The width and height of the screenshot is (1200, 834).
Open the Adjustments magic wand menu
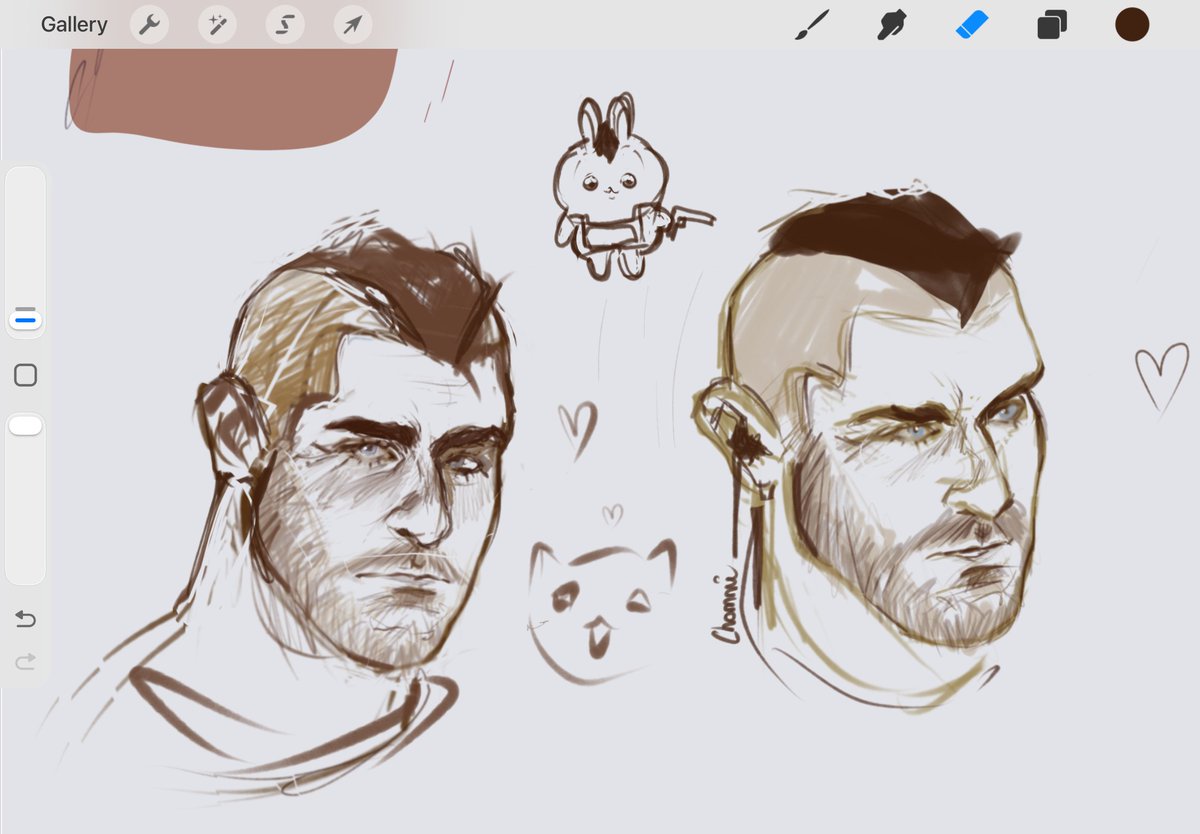[217, 25]
